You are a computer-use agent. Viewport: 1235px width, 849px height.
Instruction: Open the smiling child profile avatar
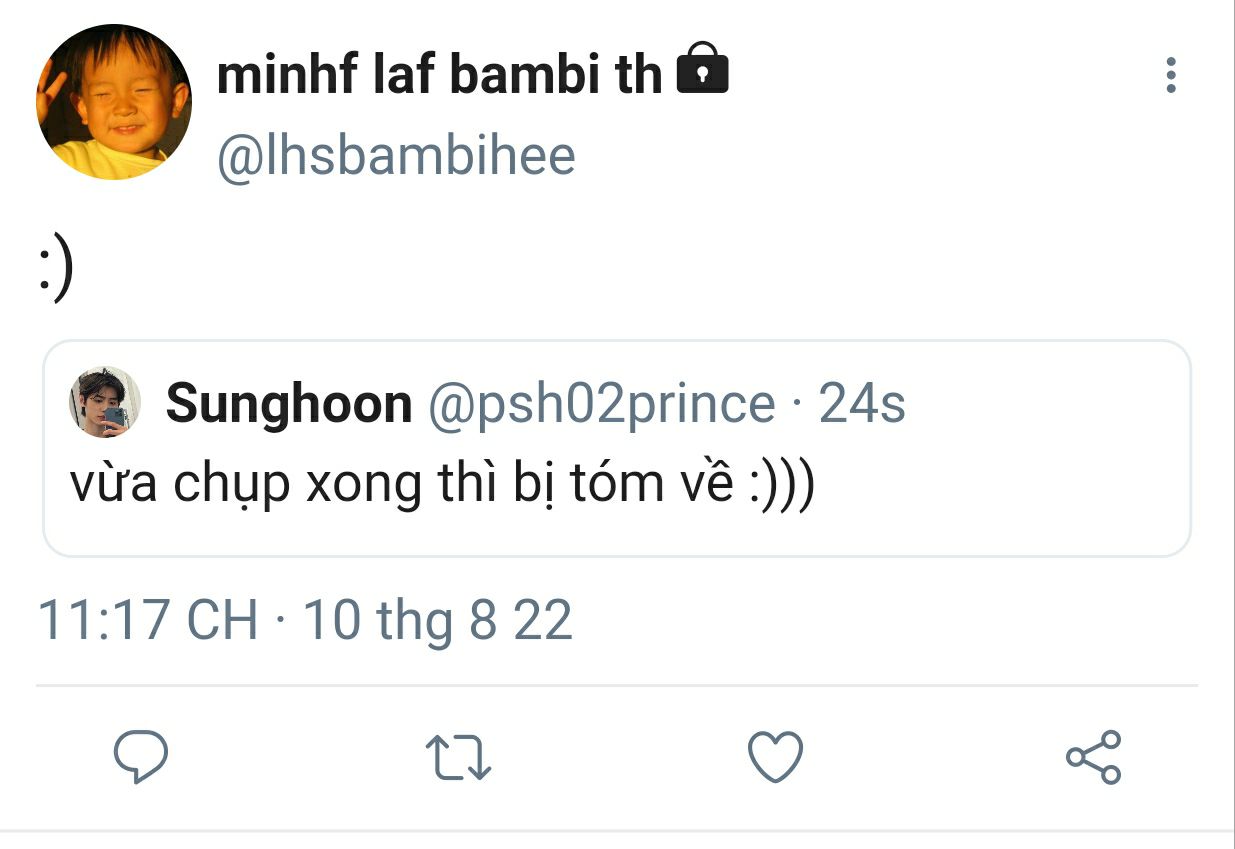[113, 102]
